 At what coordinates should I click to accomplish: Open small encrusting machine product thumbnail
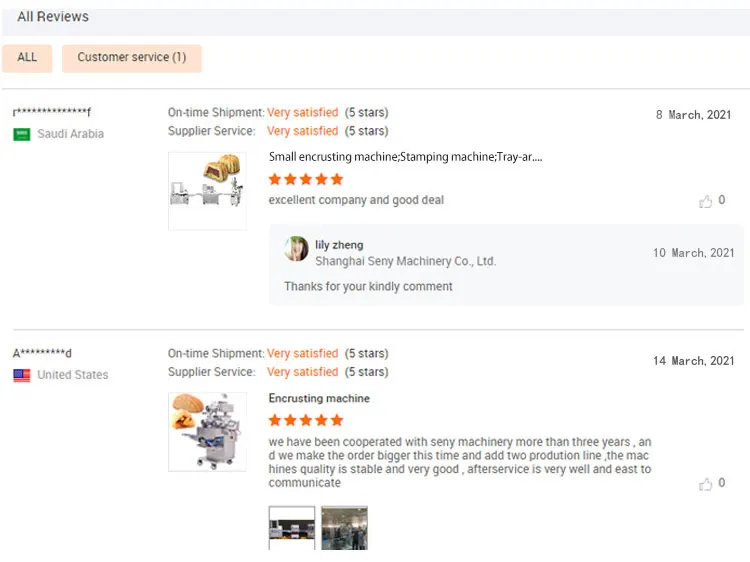point(207,190)
